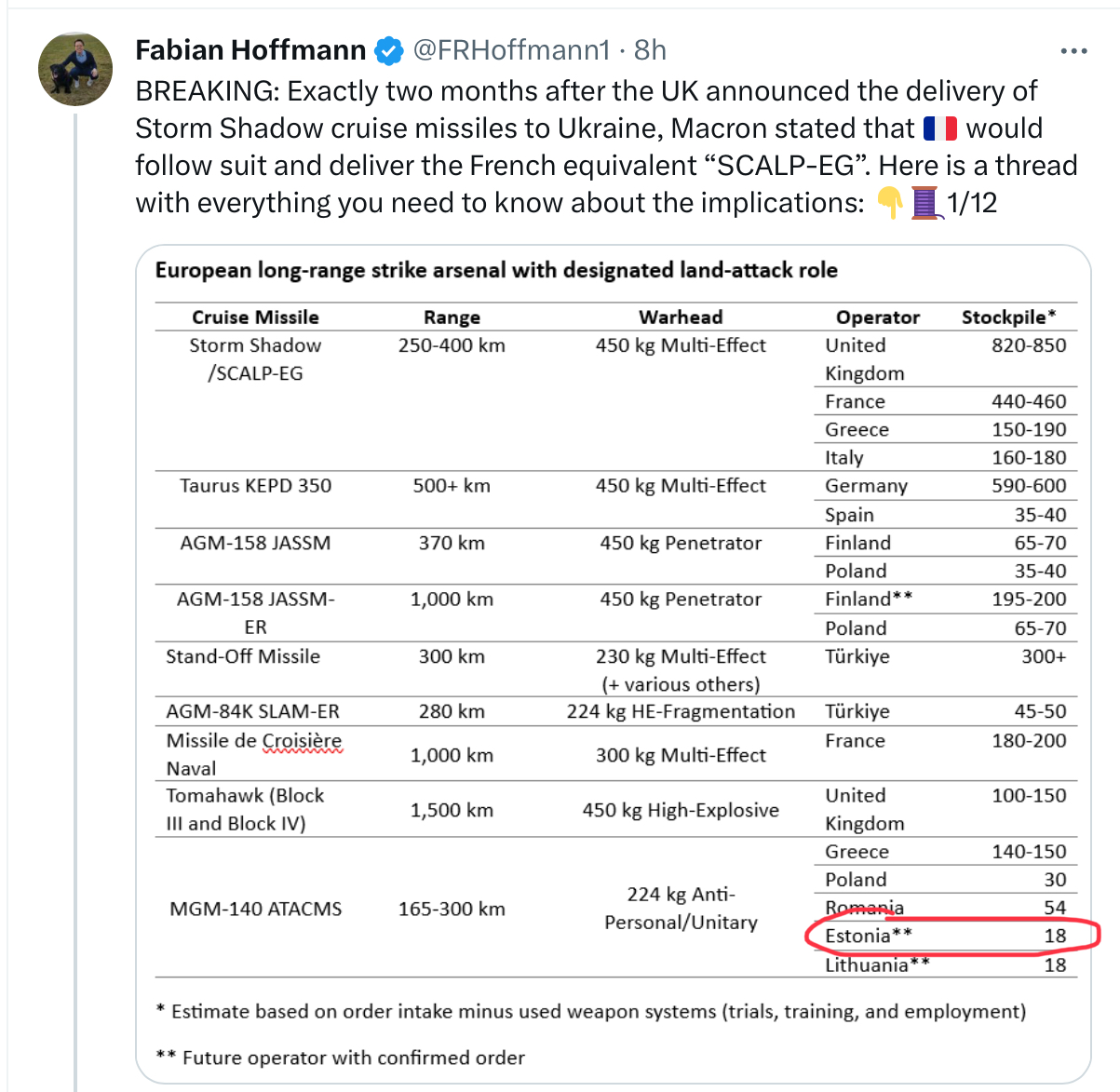Click the French flag emoji in tweet

940,128
